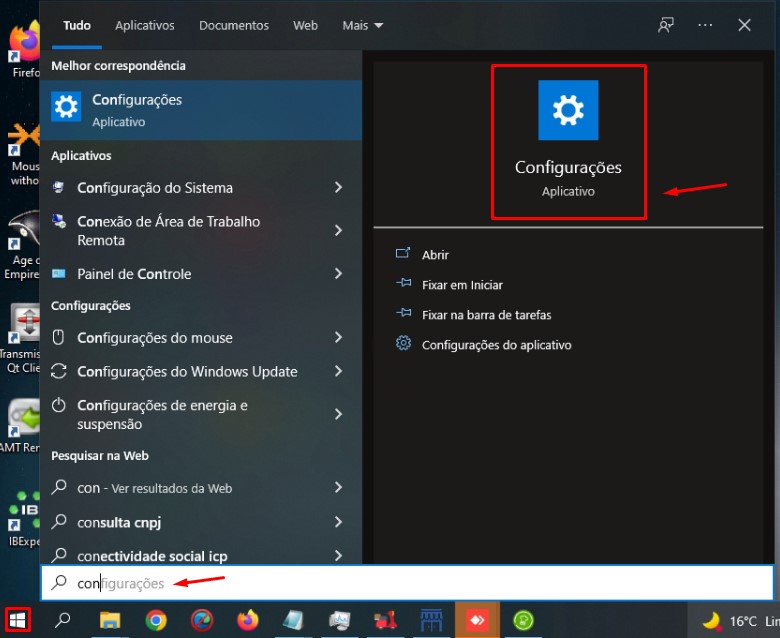Screen dimensions: 780x638
Task: Click mouse settings icon
Action: pyautogui.click(x=59, y=337)
